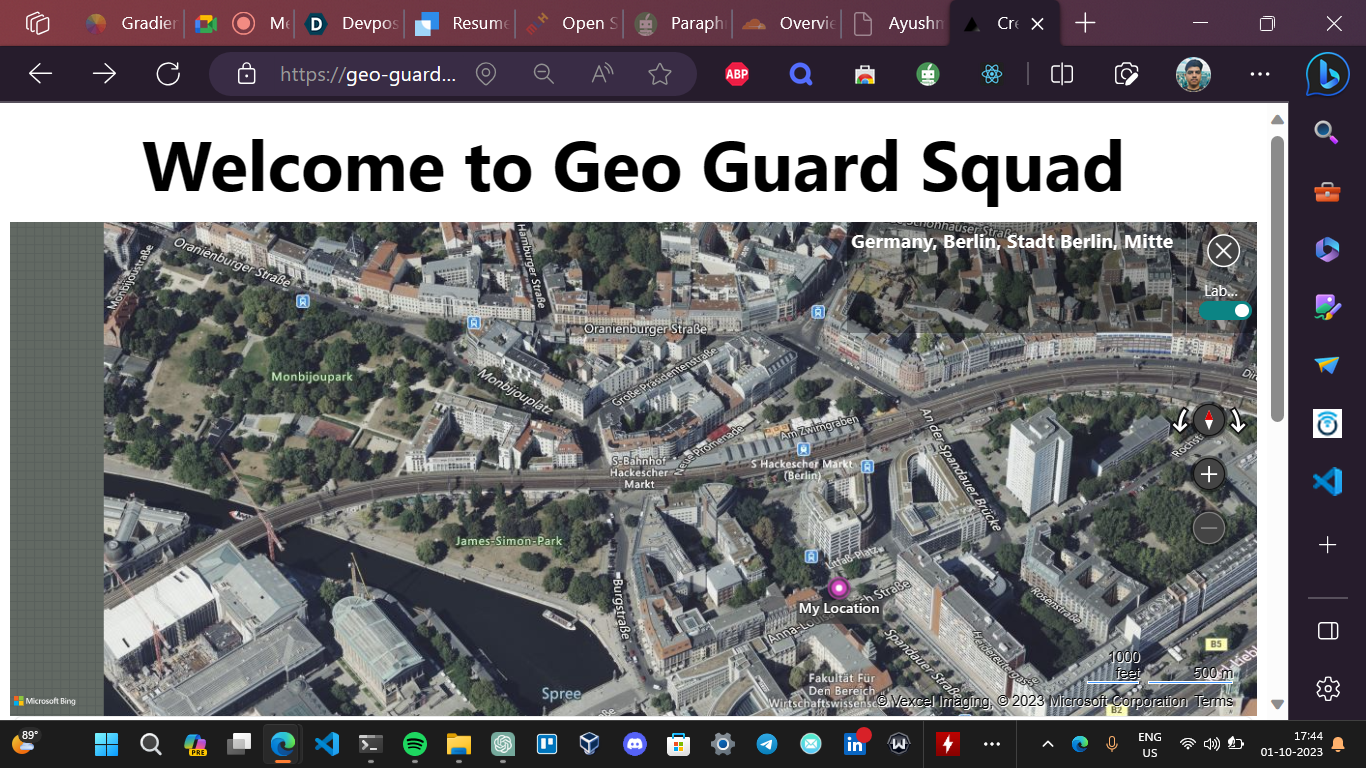
Task: Open Image Creator in the sidebar
Action: coord(1327,307)
